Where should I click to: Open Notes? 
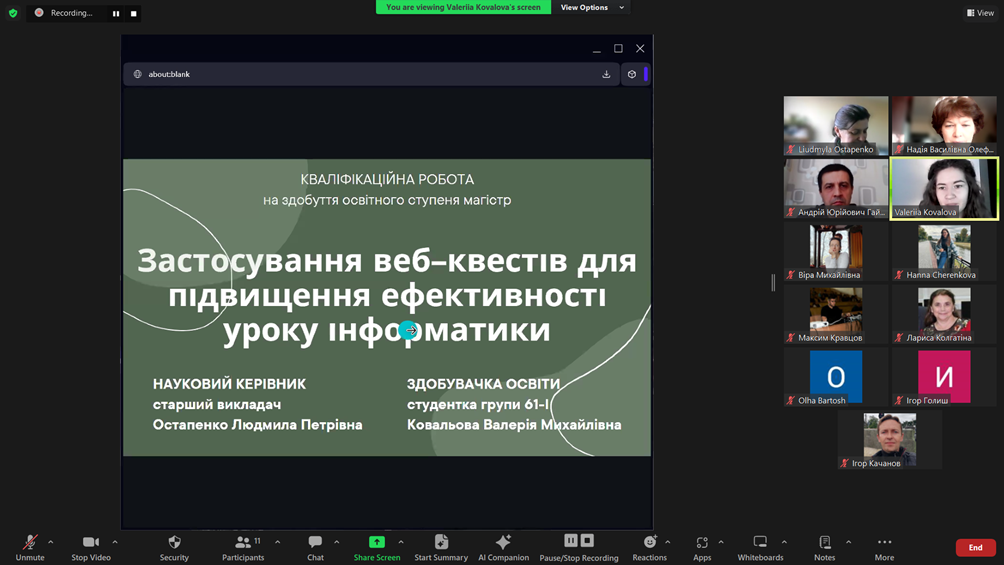825,548
